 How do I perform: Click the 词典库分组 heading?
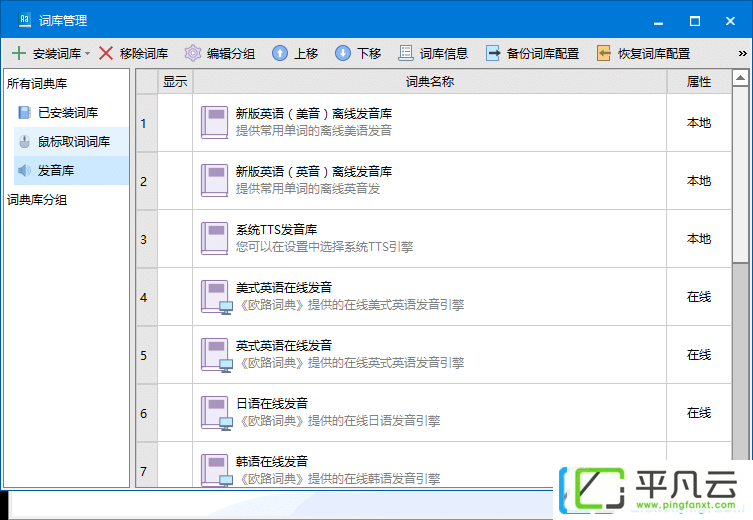click(37, 200)
